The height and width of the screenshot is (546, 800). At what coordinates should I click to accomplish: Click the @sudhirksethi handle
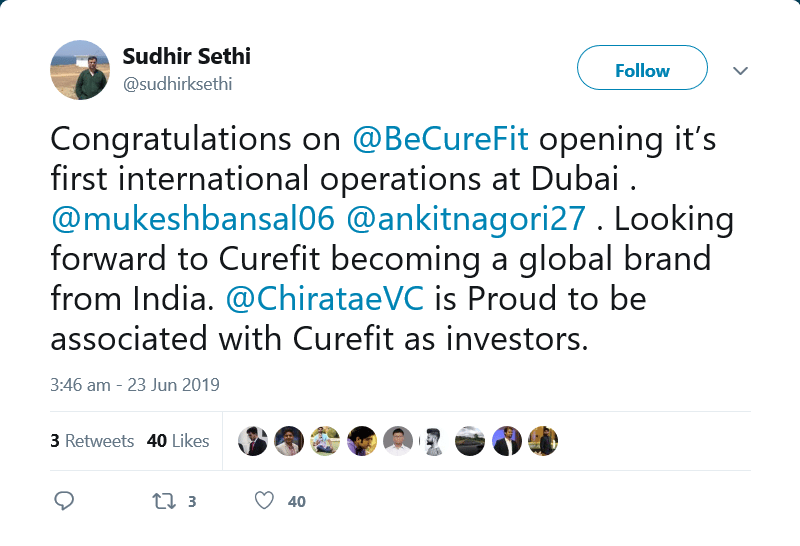pyautogui.click(x=177, y=84)
